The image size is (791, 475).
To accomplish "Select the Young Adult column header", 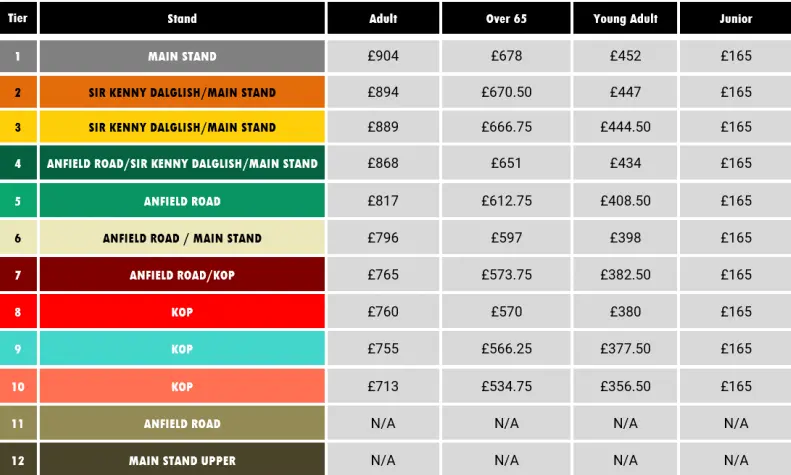I will coord(625,19).
